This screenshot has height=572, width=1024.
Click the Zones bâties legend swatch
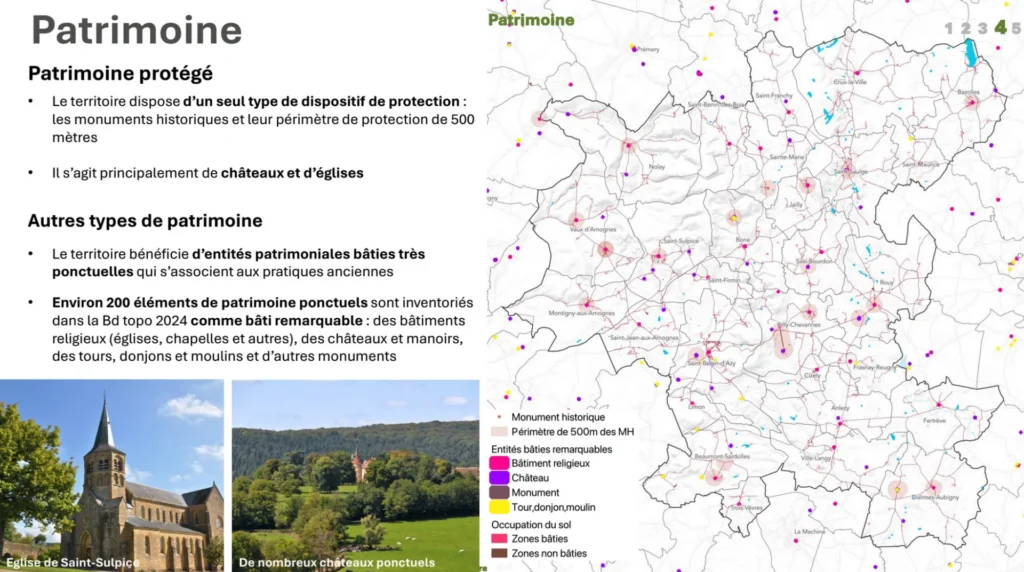[x=498, y=538]
